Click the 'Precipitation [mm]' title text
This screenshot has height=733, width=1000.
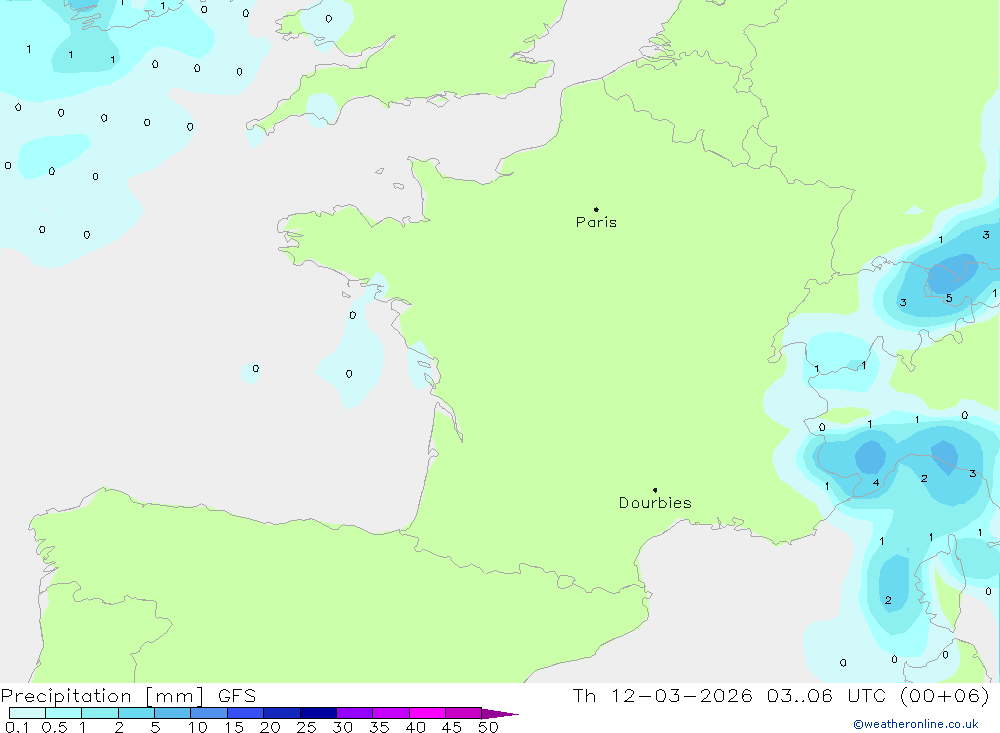(x=103, y=696)
